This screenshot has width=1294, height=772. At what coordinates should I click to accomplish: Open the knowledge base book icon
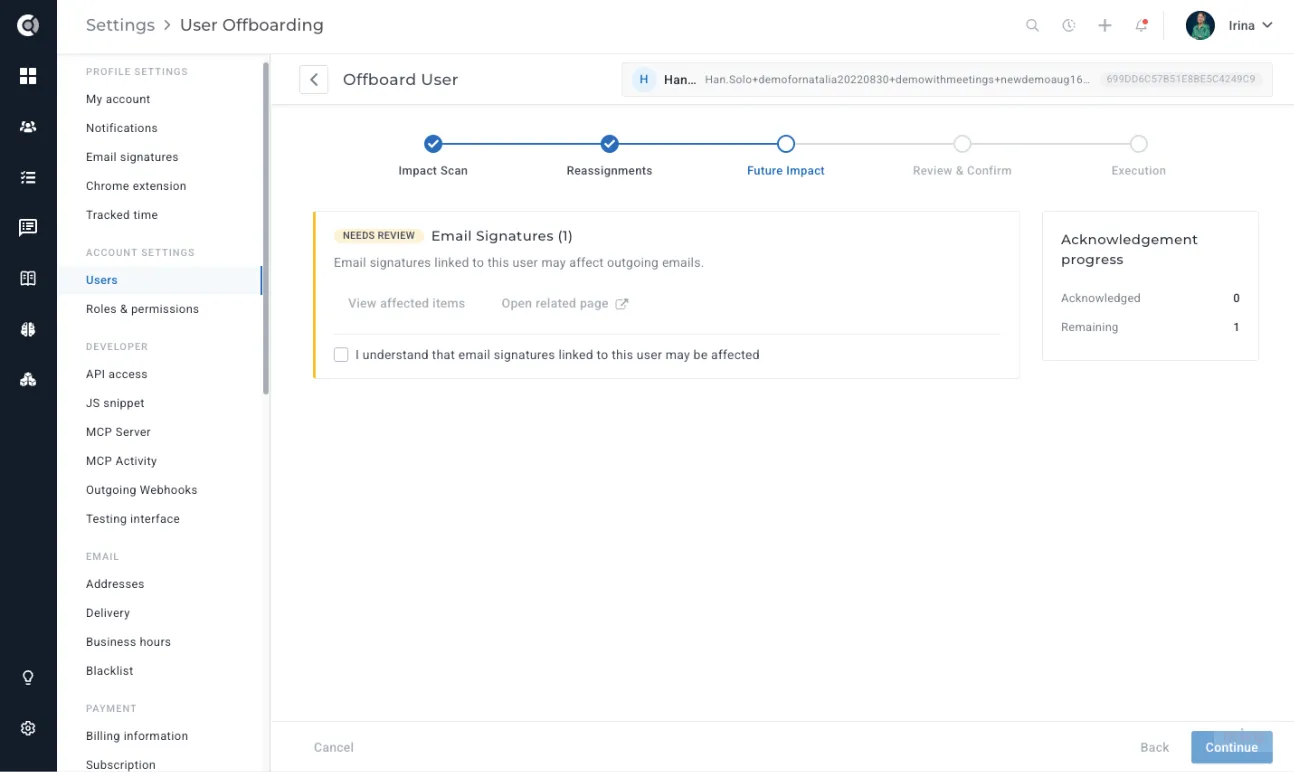click(28, 279)
